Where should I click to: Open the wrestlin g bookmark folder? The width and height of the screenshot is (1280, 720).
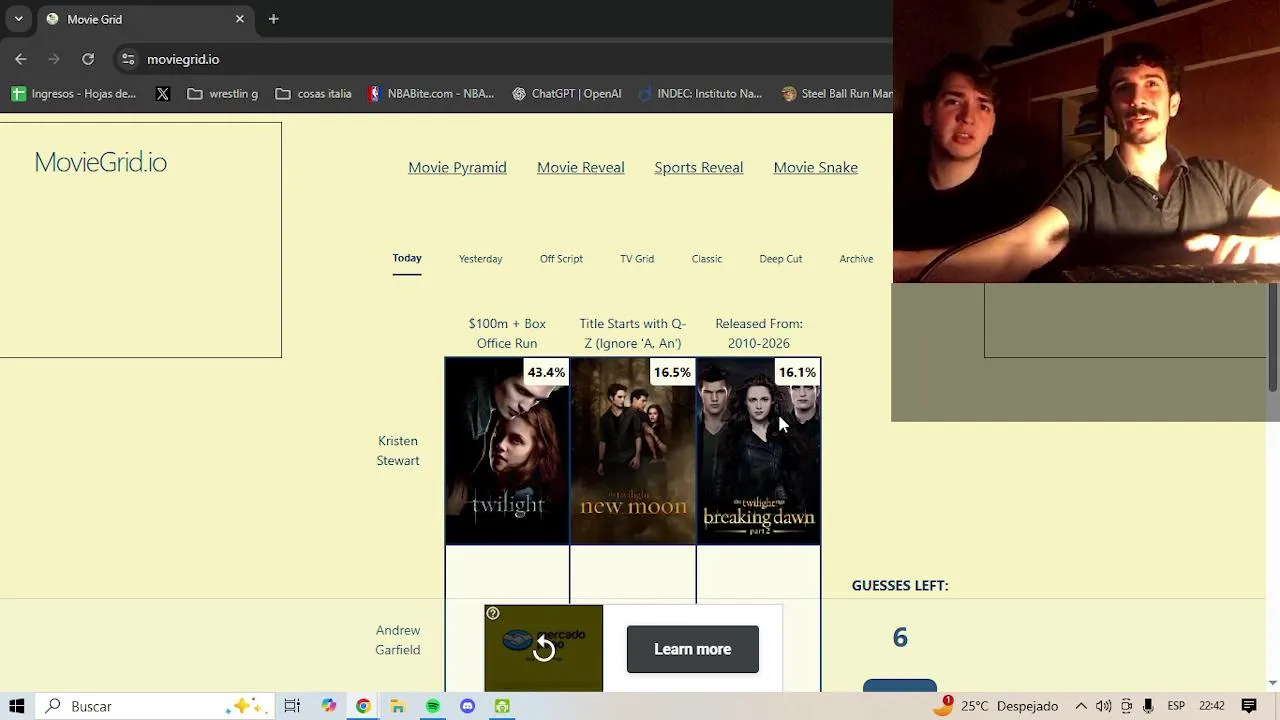click(x=222, y=94)
